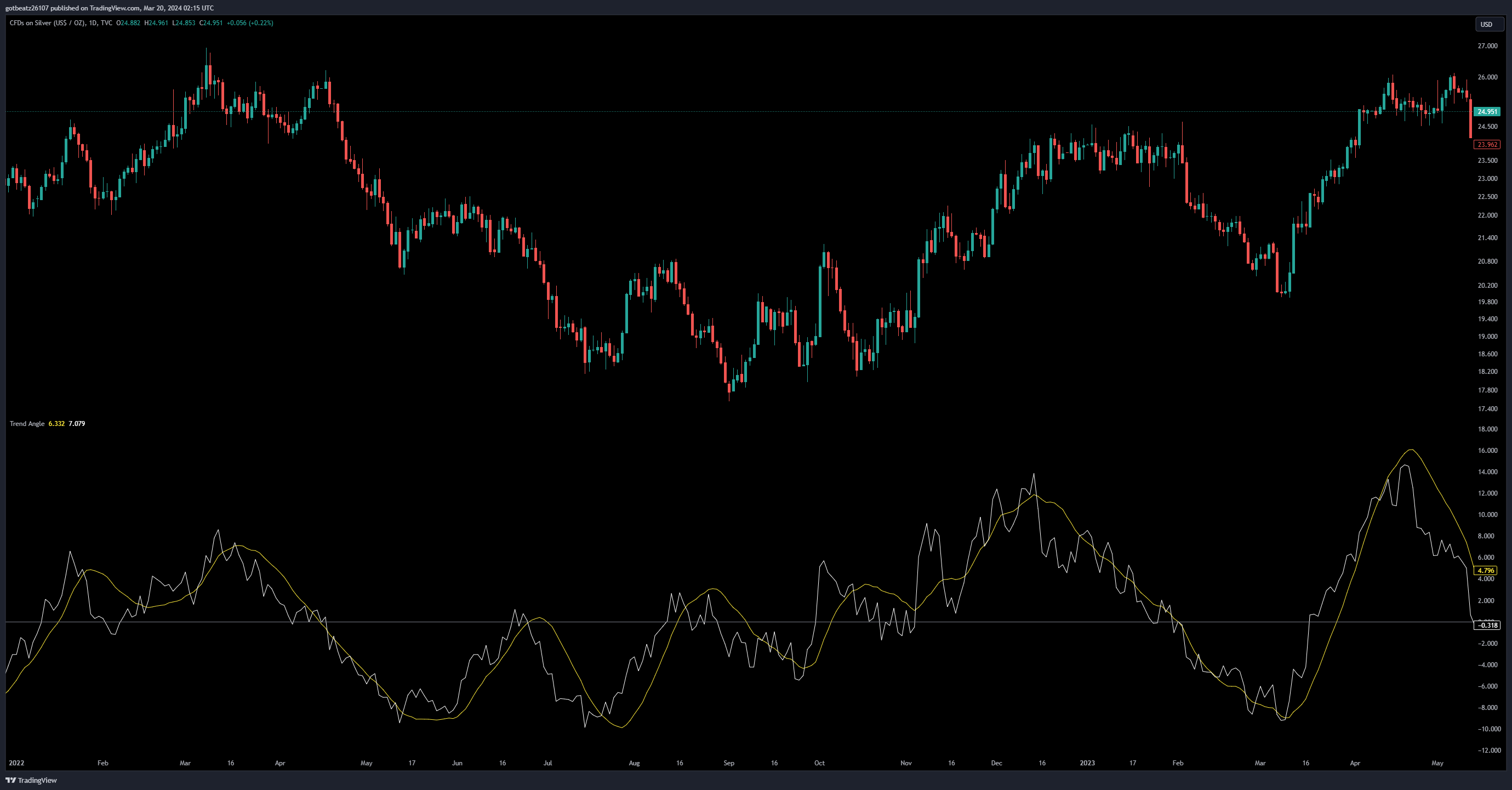Click the +0.056 (+0.22%) change readout
Image resolution: width=1512 pixels, height=790 pixels.
(250, 23)
